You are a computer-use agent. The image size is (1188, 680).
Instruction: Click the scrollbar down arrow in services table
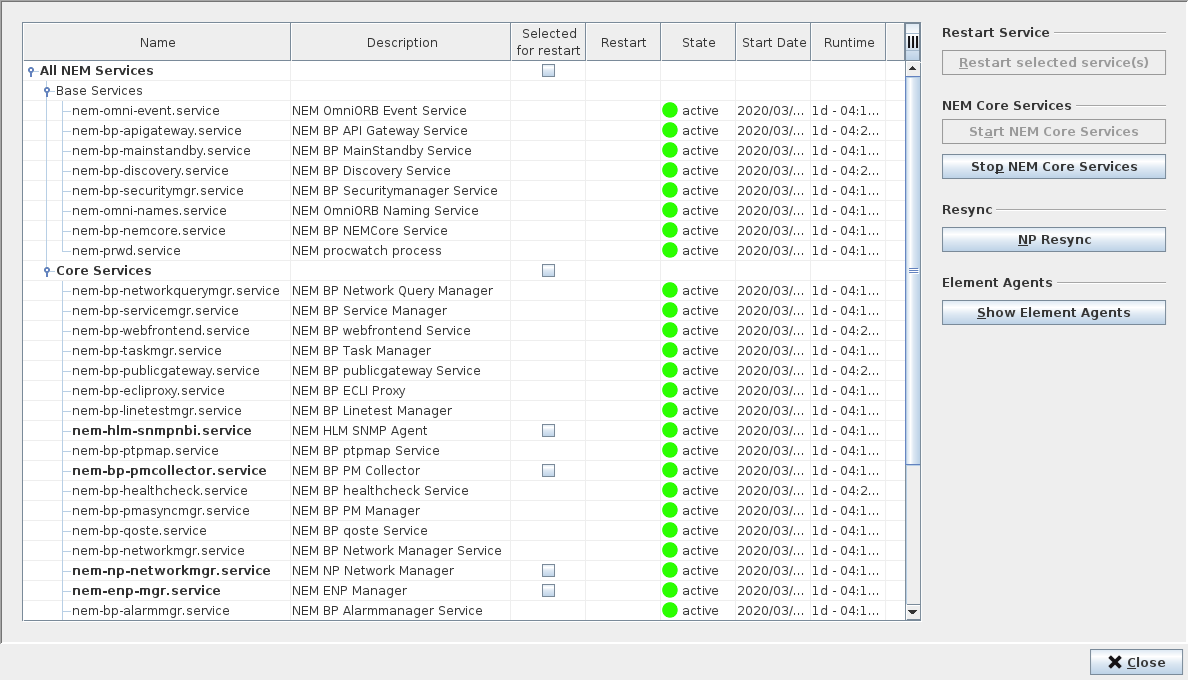click(912, 611)
